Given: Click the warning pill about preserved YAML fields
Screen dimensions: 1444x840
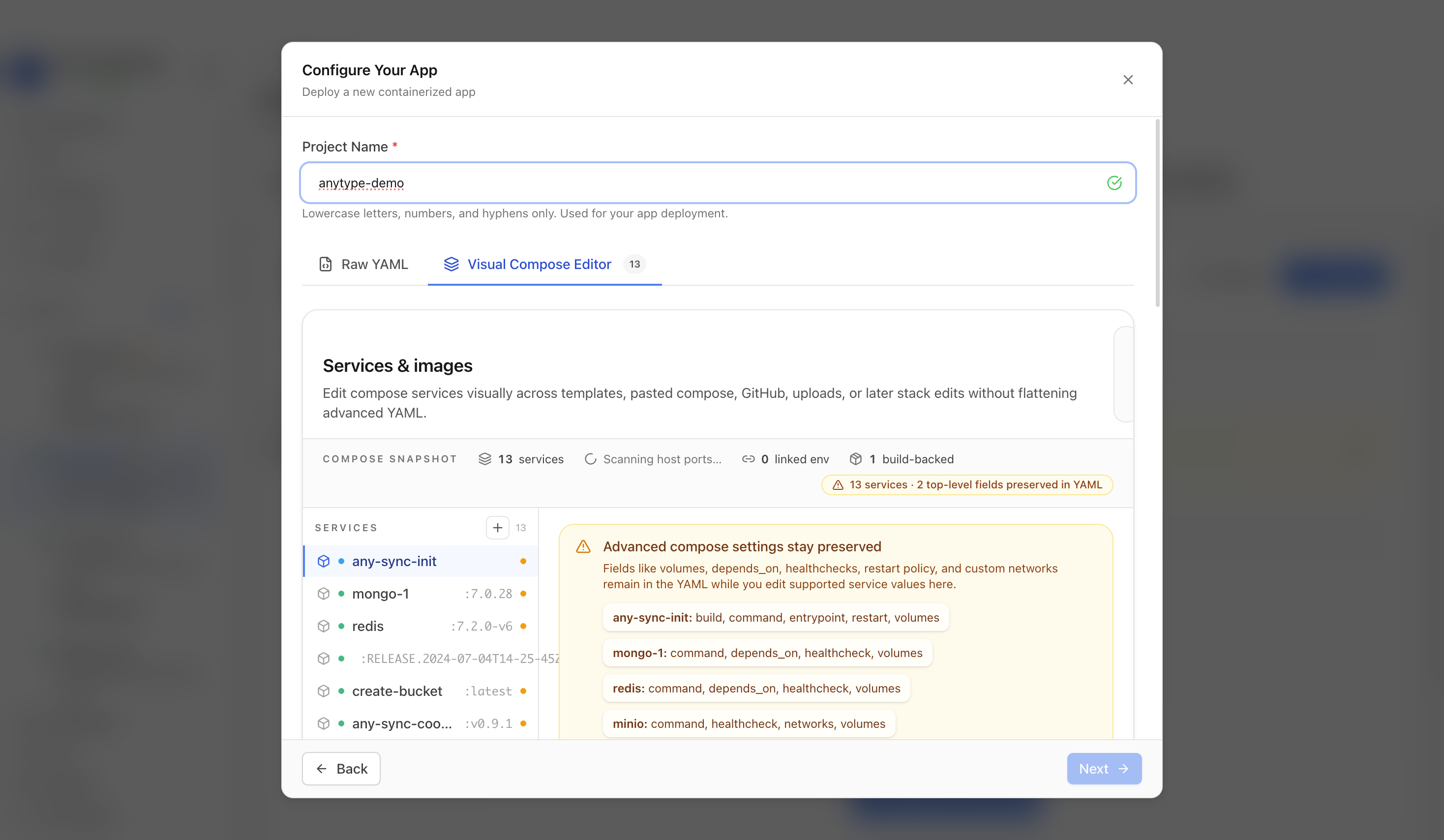Looking at the screenshot, I should pos(966,485).
